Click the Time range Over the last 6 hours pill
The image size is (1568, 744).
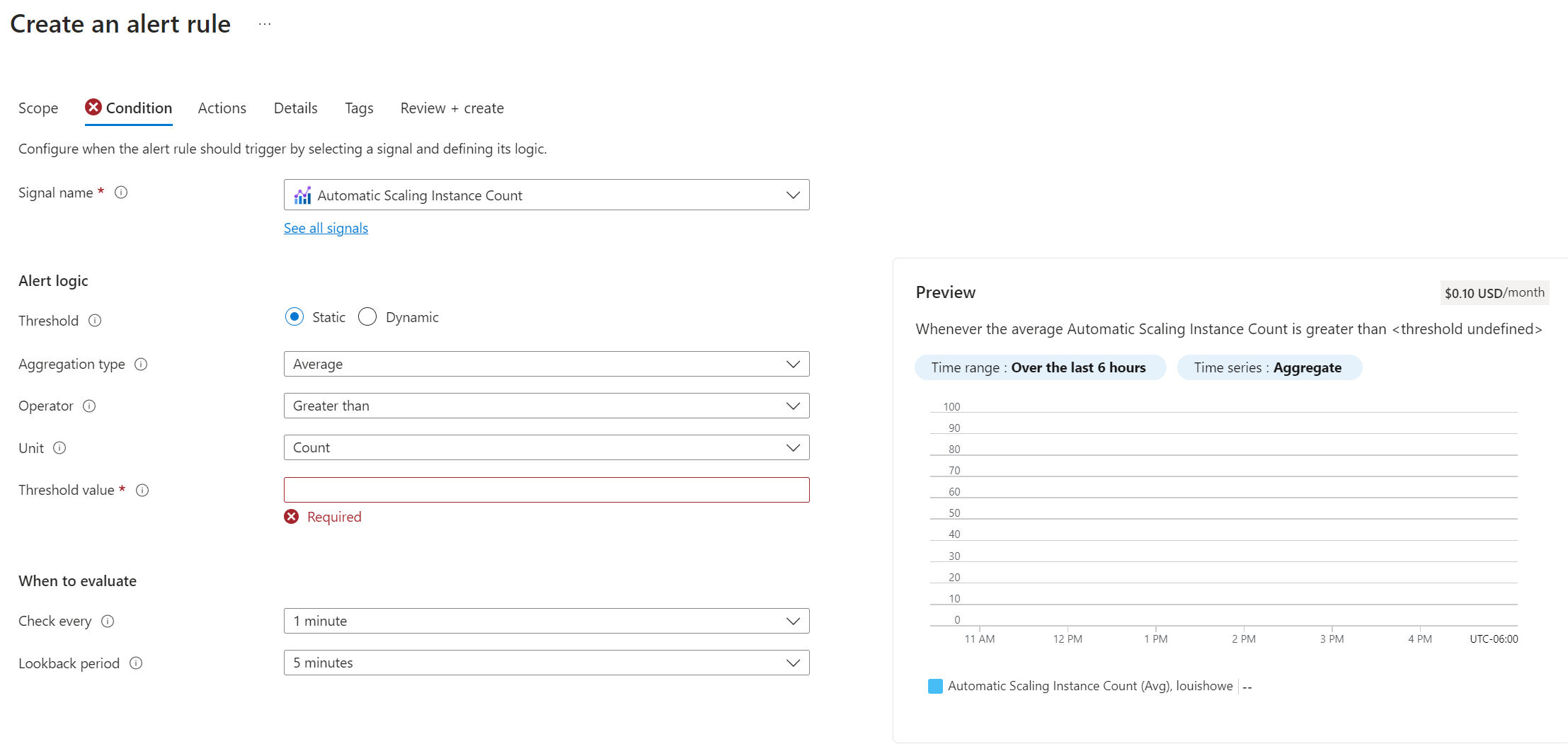point(1040,367)
